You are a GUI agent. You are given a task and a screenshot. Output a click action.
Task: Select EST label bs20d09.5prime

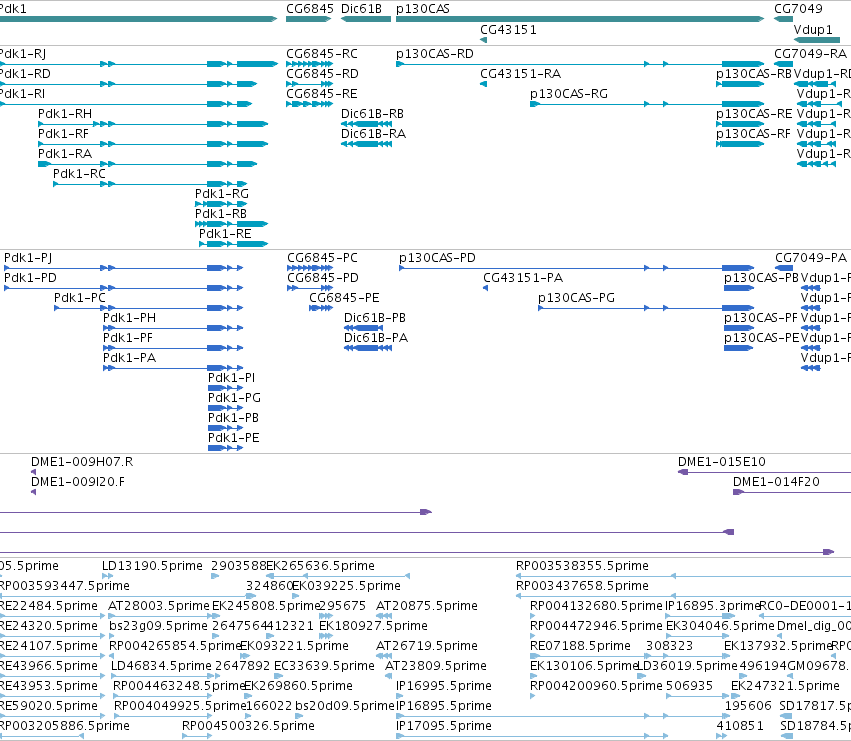point(345,706)
